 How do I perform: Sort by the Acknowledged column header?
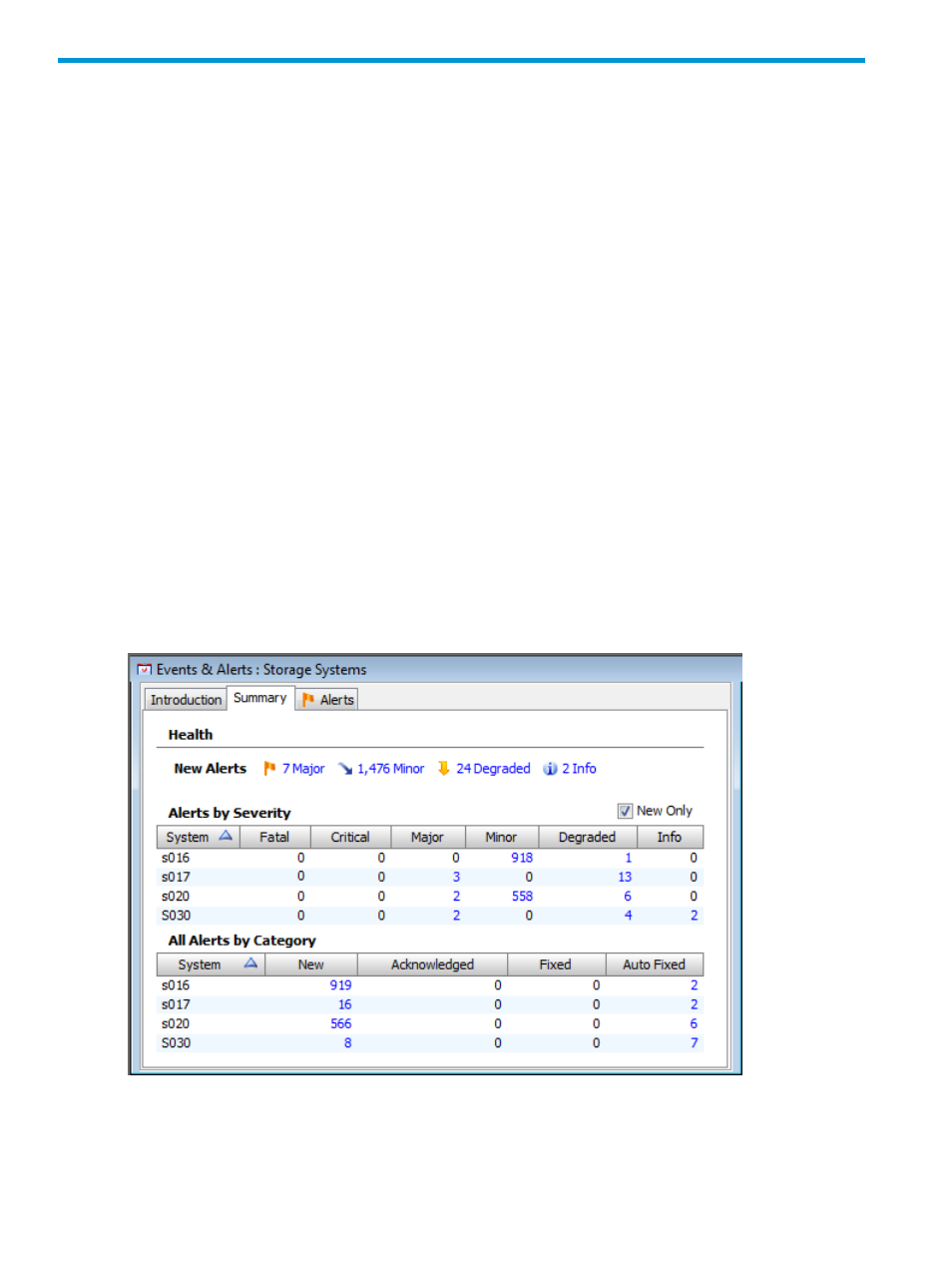point(432,964)
